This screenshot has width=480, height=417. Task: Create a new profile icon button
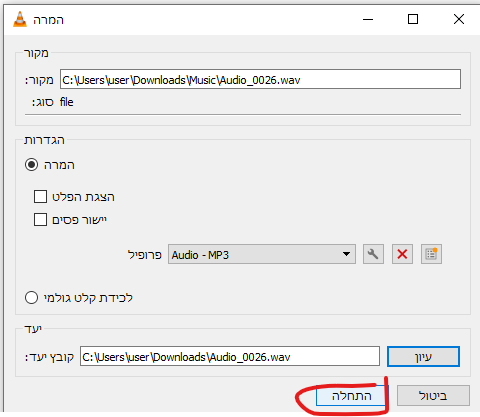431,254
